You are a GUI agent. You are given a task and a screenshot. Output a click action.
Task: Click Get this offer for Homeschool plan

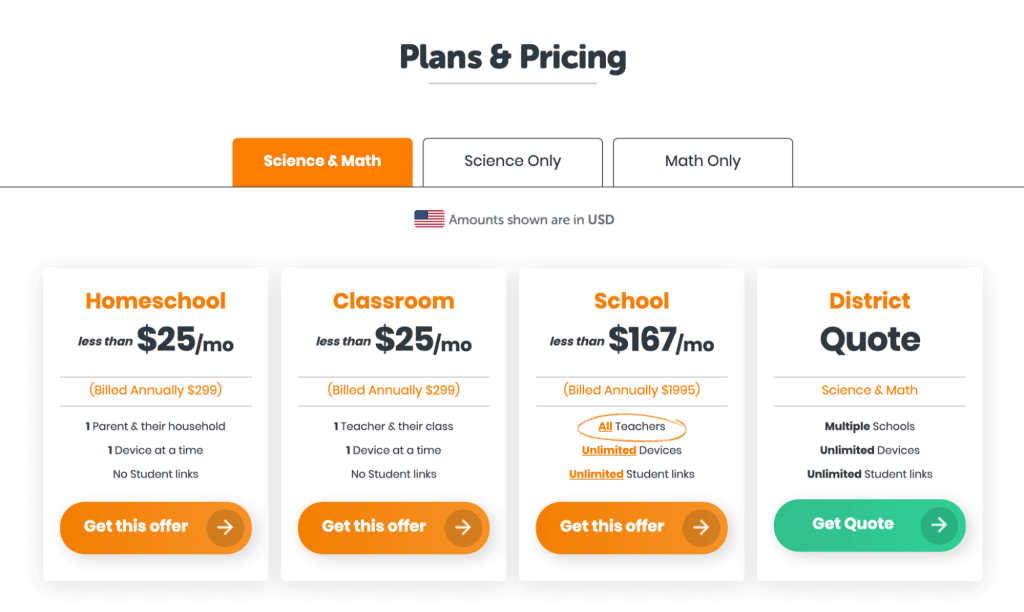pos(155,528)
